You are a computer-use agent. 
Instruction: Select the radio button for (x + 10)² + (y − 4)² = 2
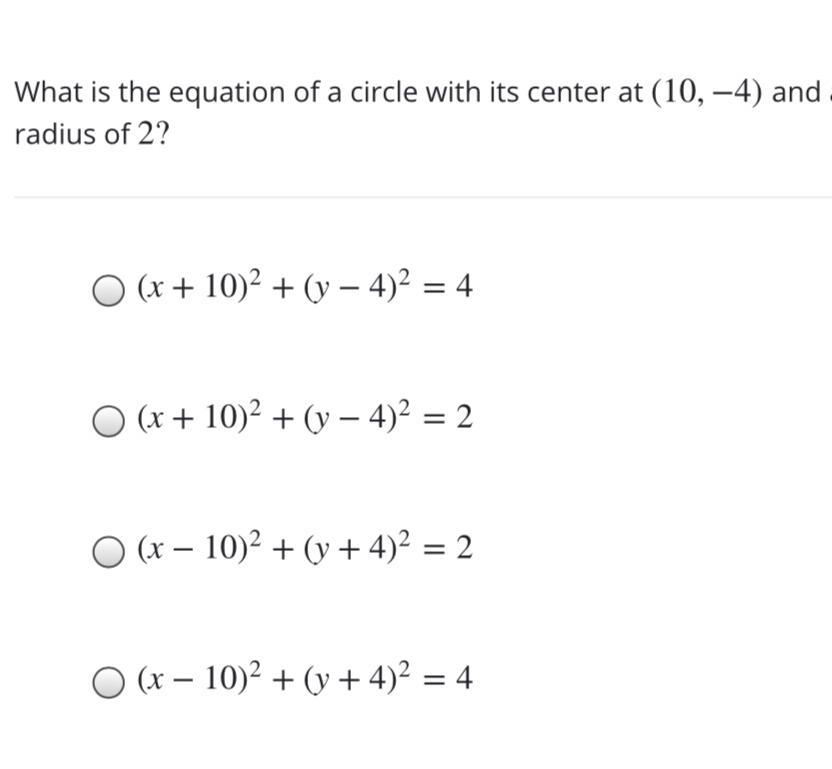[x=109, y=421]
